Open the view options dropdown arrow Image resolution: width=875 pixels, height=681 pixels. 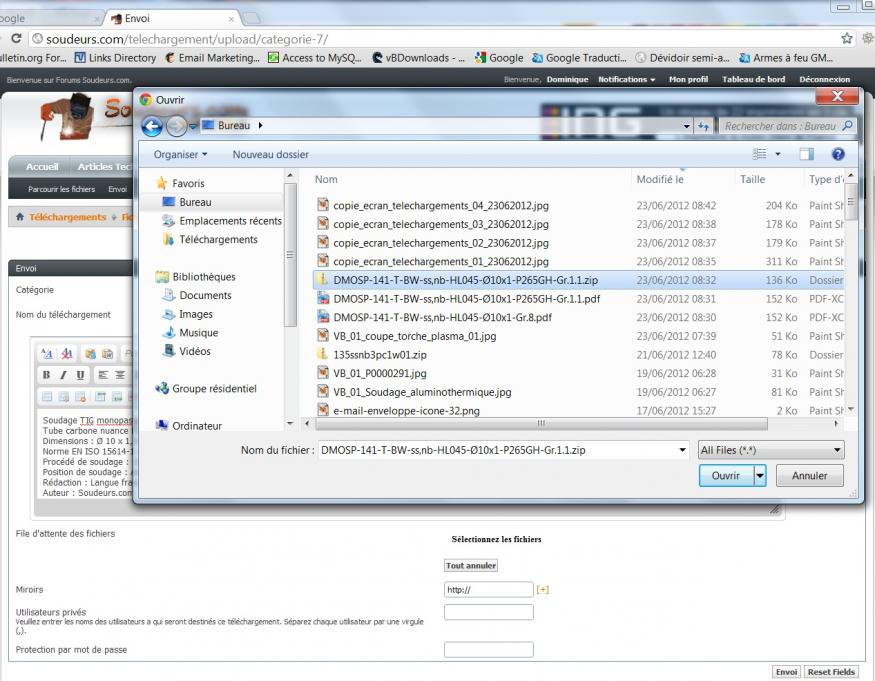[x=778, y=155]
